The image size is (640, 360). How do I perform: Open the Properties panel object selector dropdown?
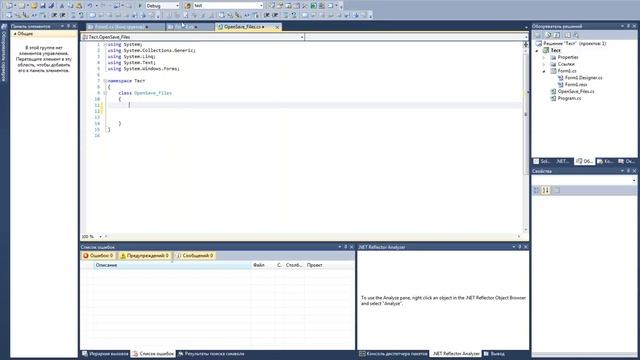pos(634,180)
